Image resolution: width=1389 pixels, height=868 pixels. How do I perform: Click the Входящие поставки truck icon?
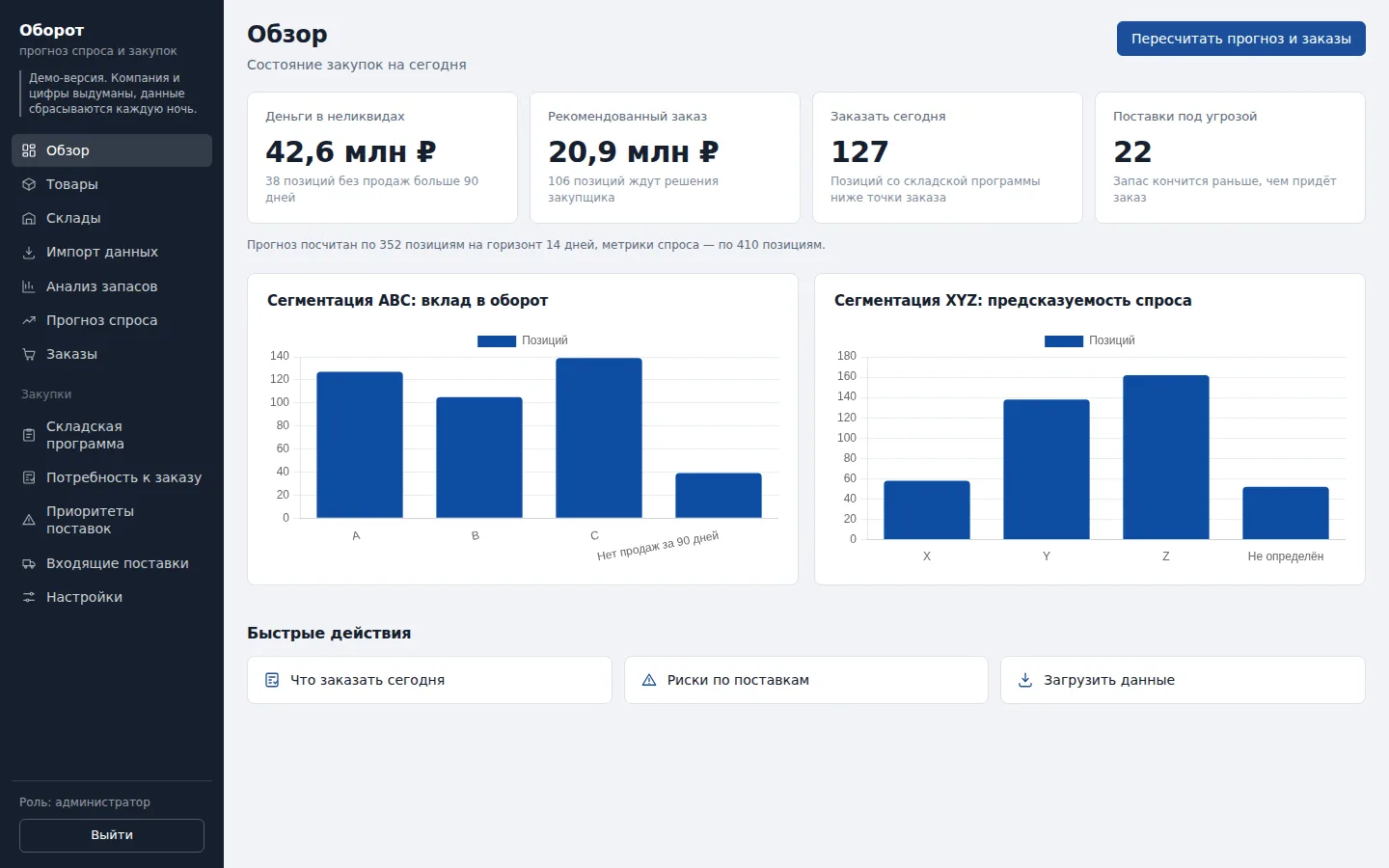point(29,563)
